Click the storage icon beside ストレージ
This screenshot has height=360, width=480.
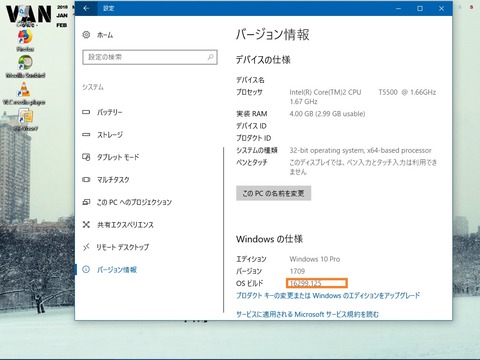pos(86,135)
